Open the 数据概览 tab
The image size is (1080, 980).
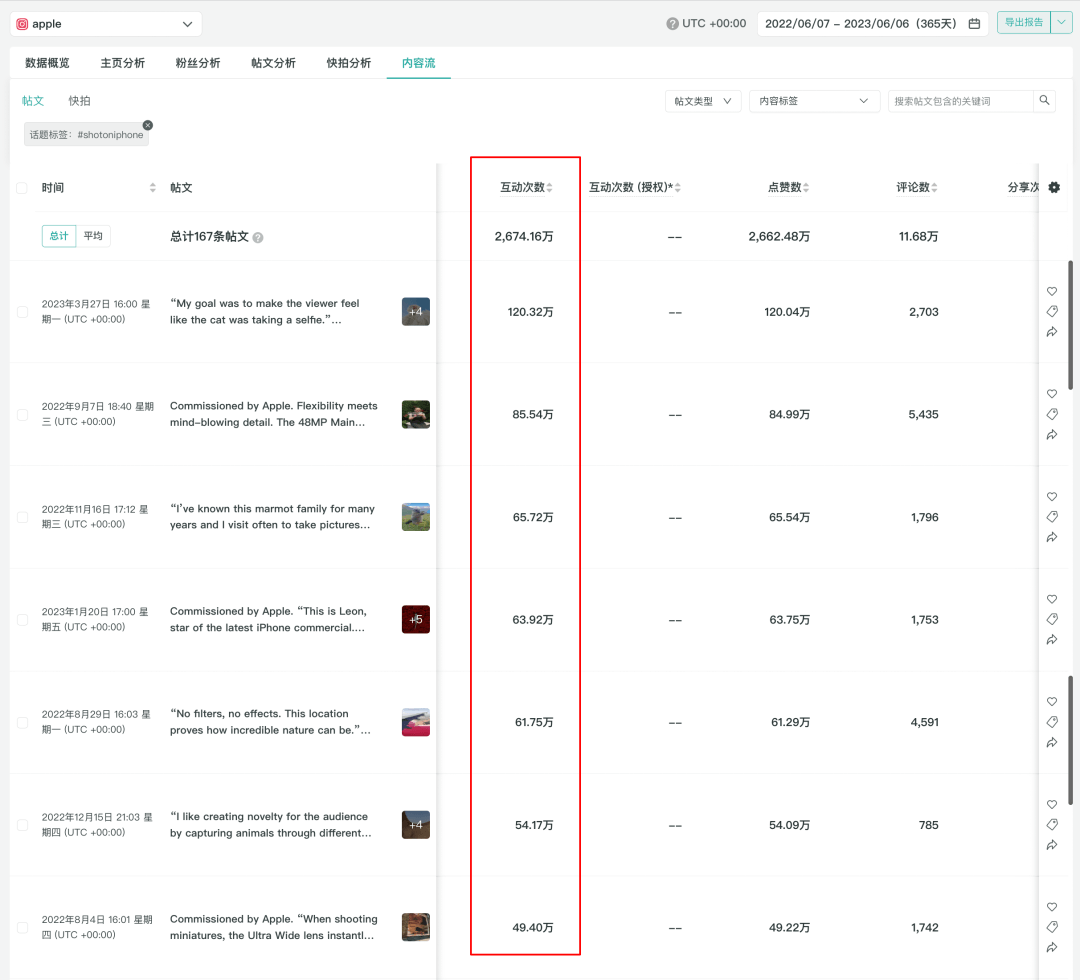(x=47, y=63)
